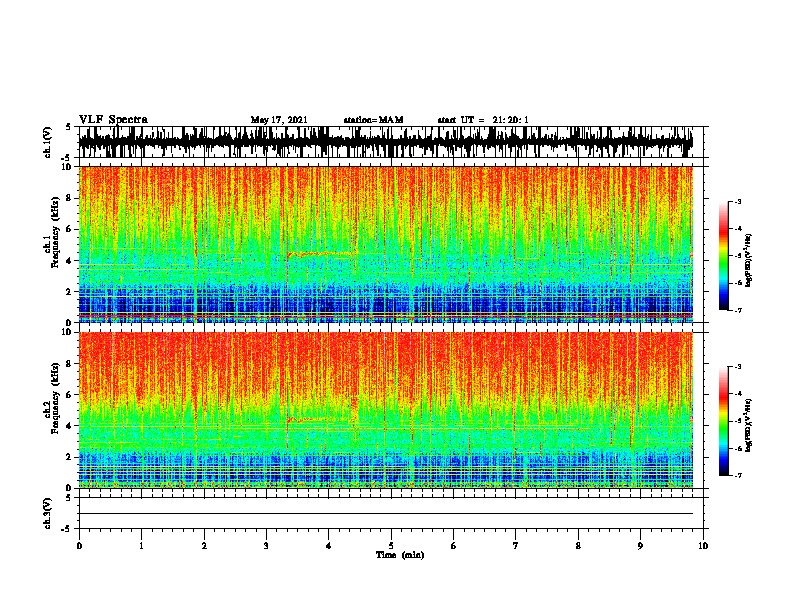Click the ch.1 spectrogram panel
Image resolution: width=792 pixels, height=612 pixels.
pyautogui.click(x=386, y=244)
